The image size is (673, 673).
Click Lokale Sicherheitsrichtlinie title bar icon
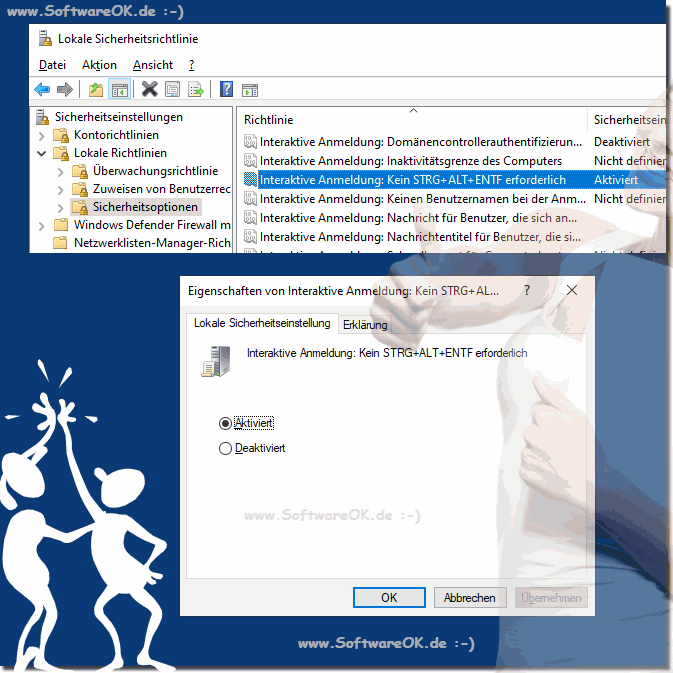(45, 38)
